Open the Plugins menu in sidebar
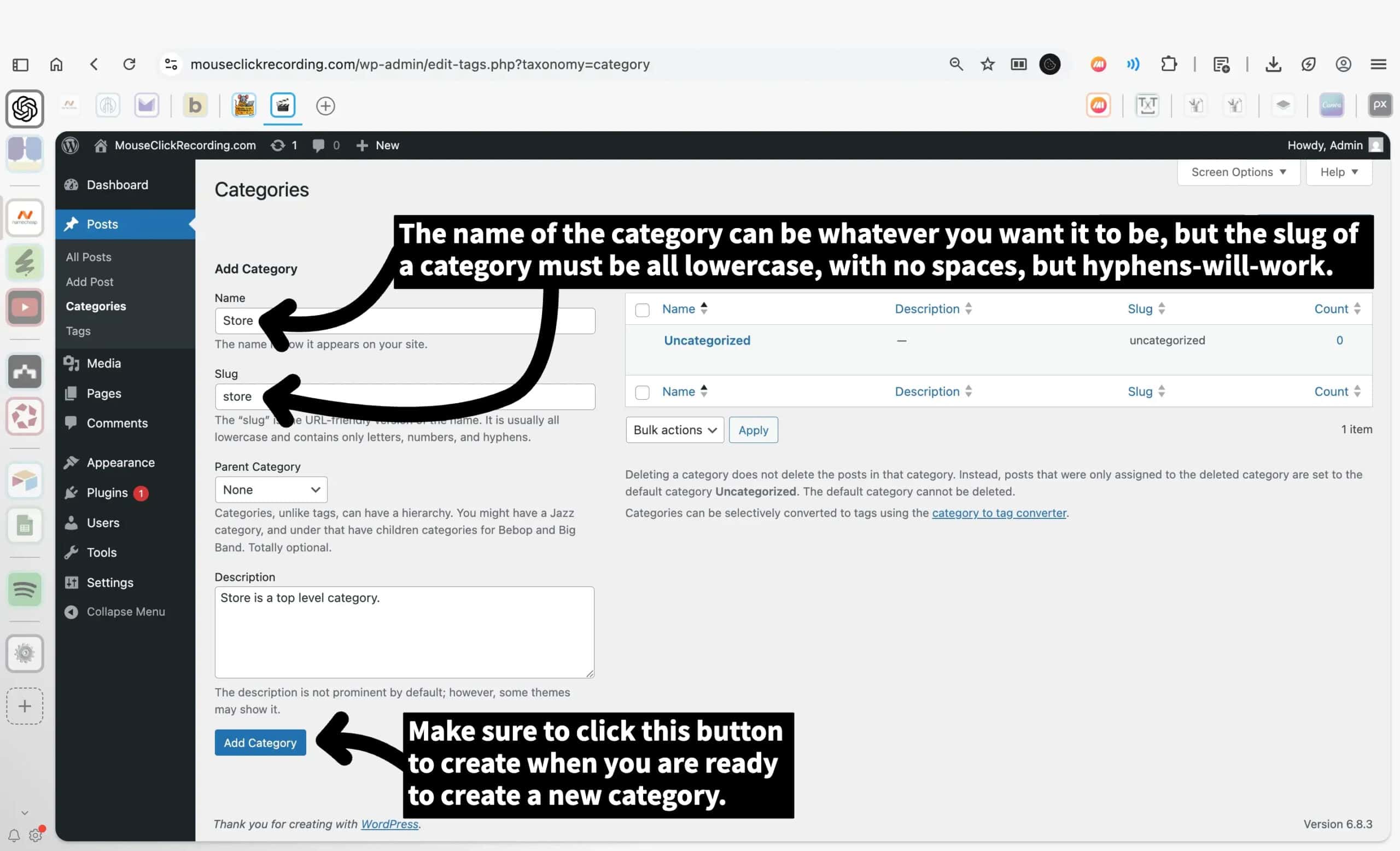The width and height of the screenshot is (1400, 851). coord(107,493)
